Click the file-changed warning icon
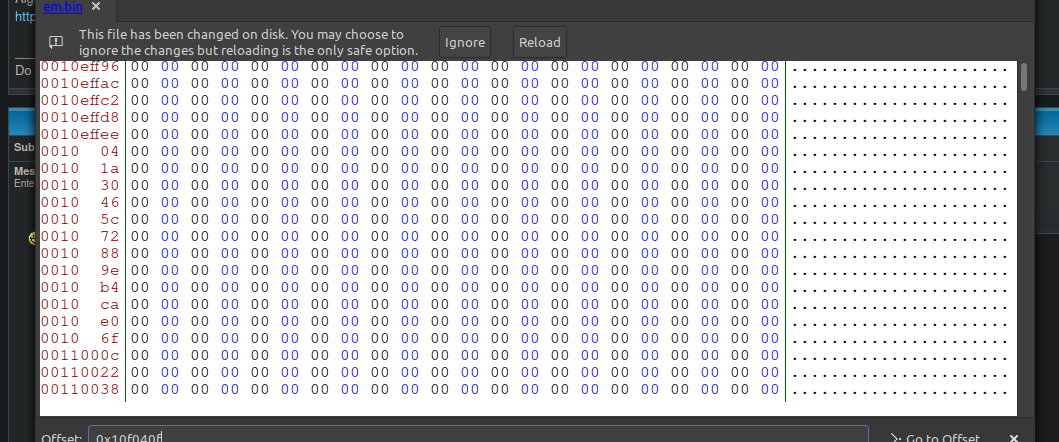Viewport: 1059px width, 442px height. click(x=56, y=42)
